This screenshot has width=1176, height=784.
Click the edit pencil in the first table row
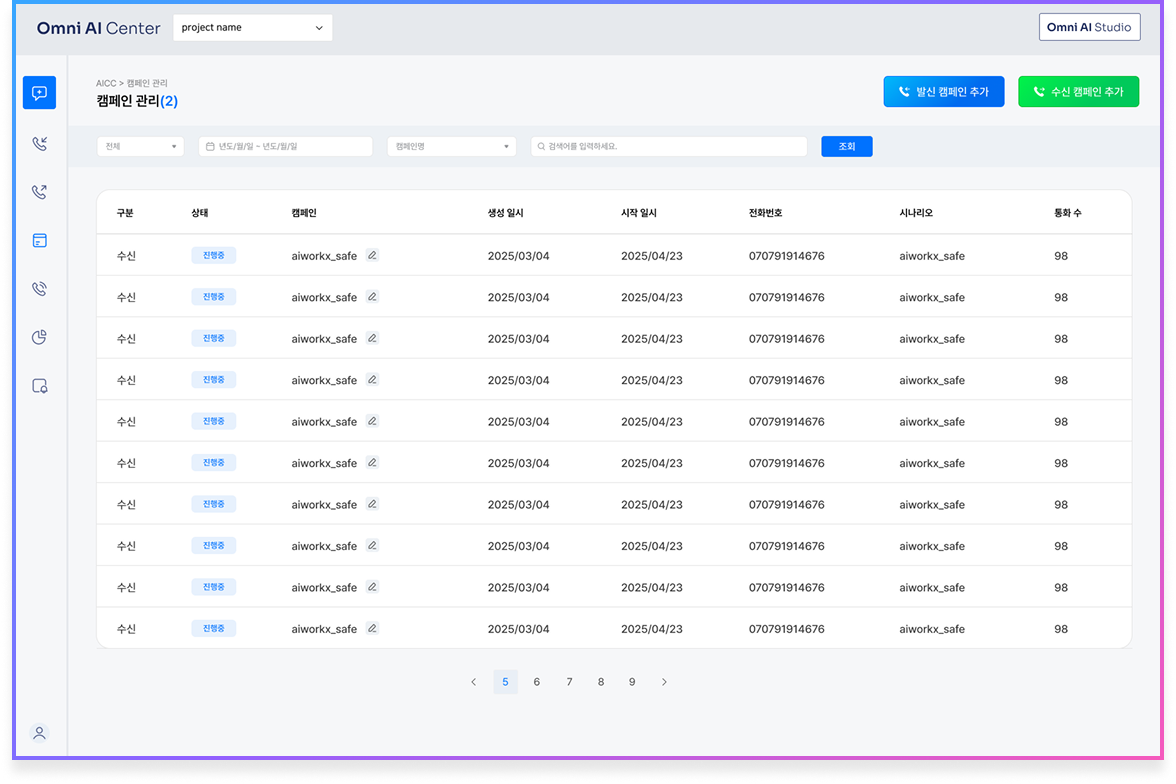click(372, 255)
